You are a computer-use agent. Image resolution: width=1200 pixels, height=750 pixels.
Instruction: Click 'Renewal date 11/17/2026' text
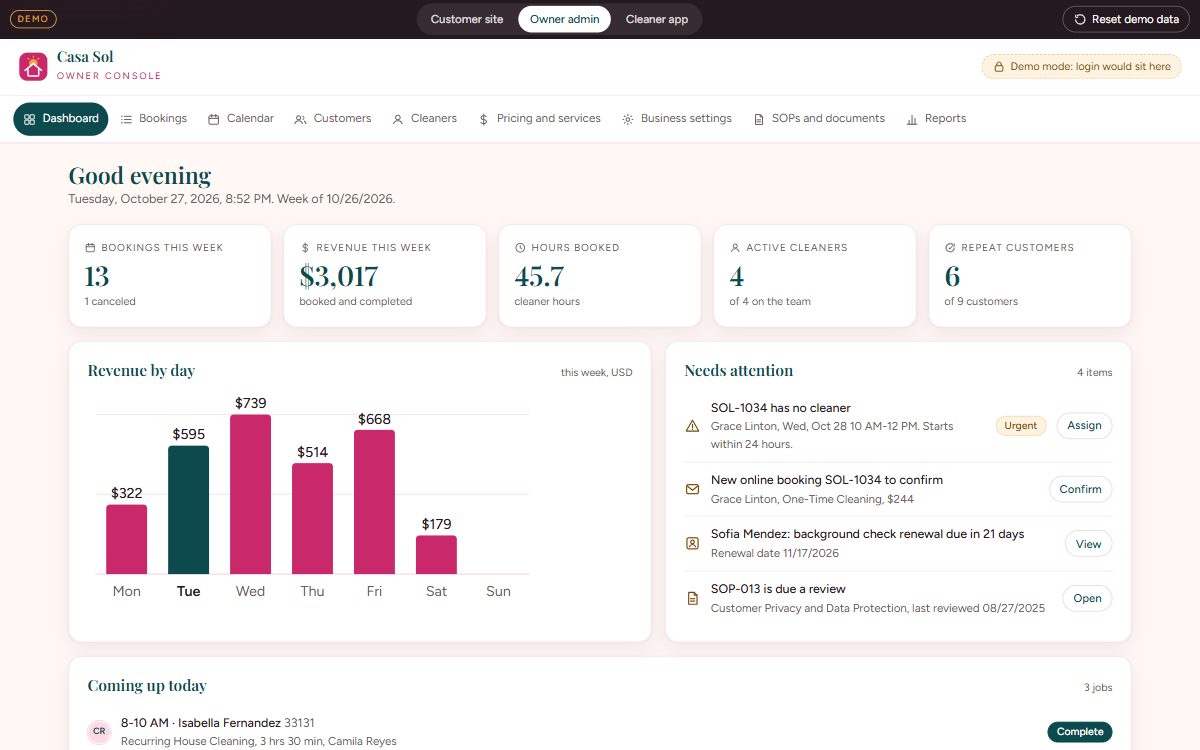point(775,553)
